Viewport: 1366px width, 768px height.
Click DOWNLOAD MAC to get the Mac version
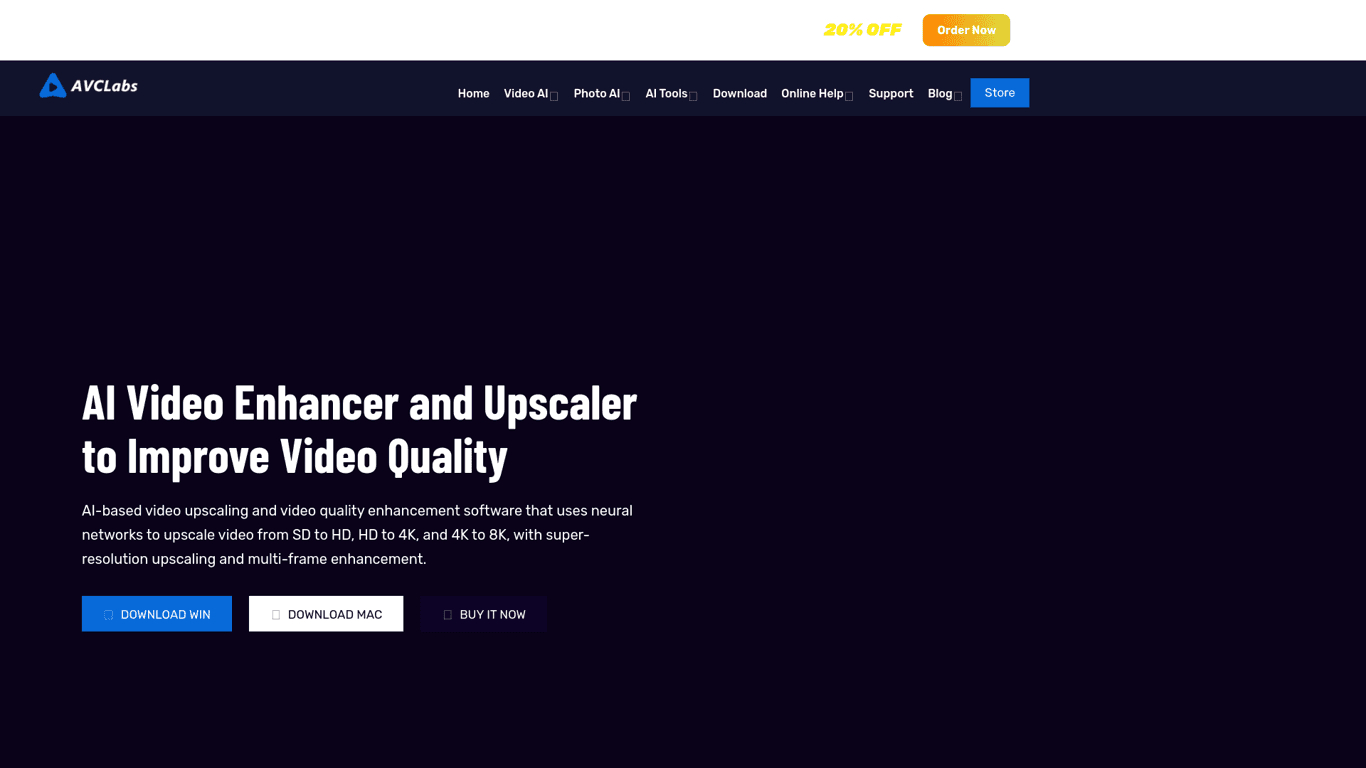(326, 614)
